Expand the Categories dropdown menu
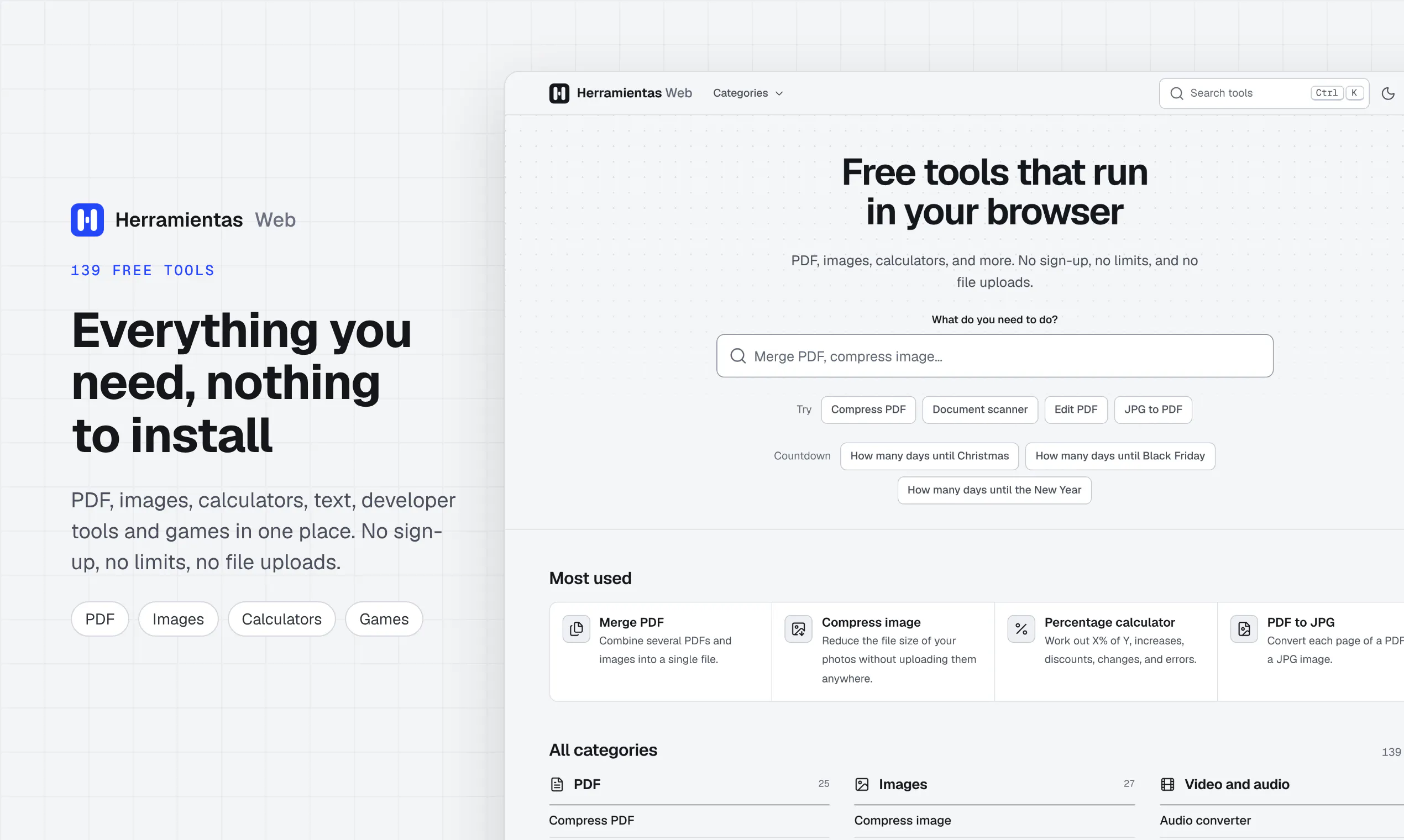Viewport: 1404px width, 840px height. pos(748,93)
